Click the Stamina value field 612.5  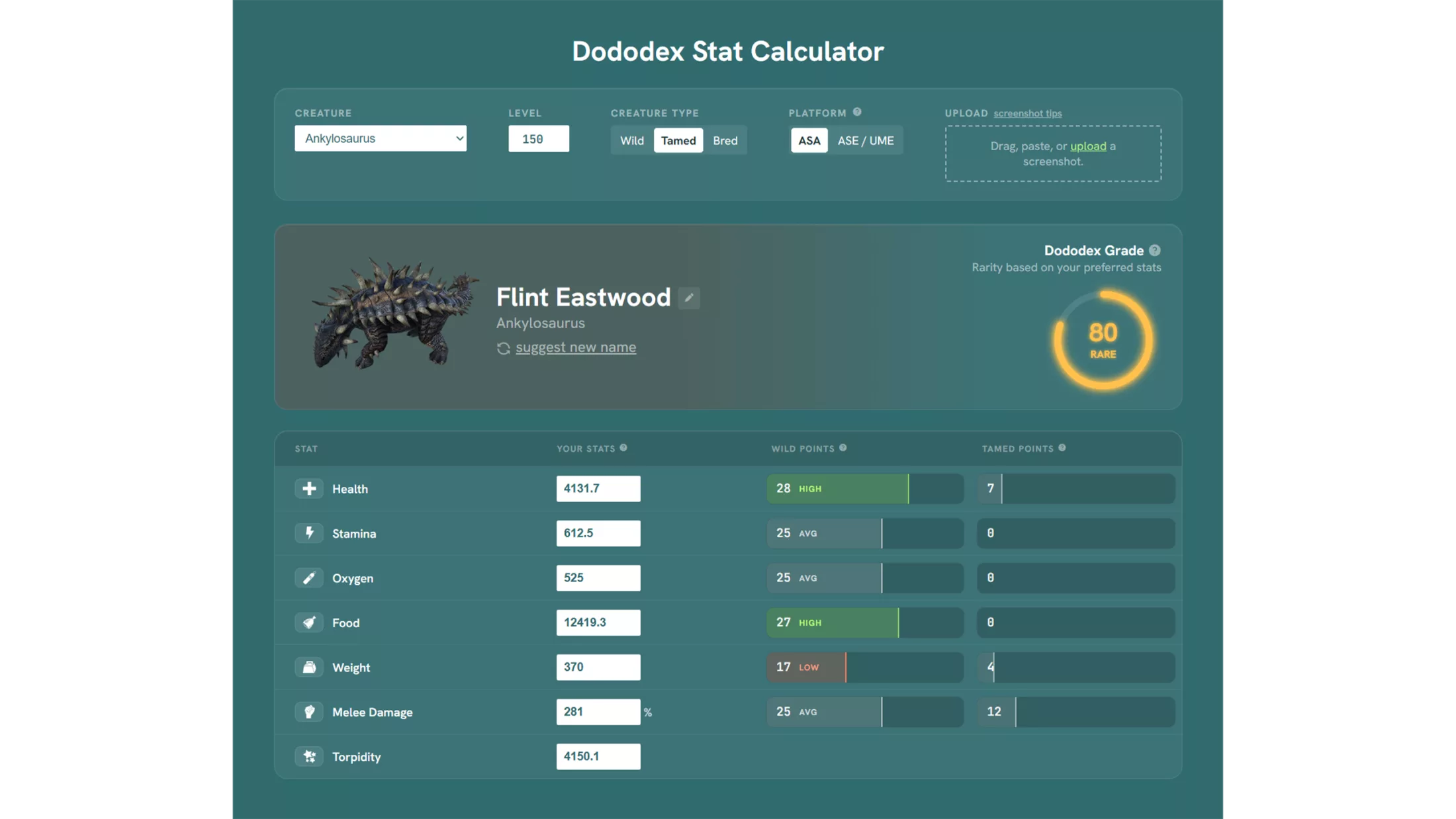point(598,533)
